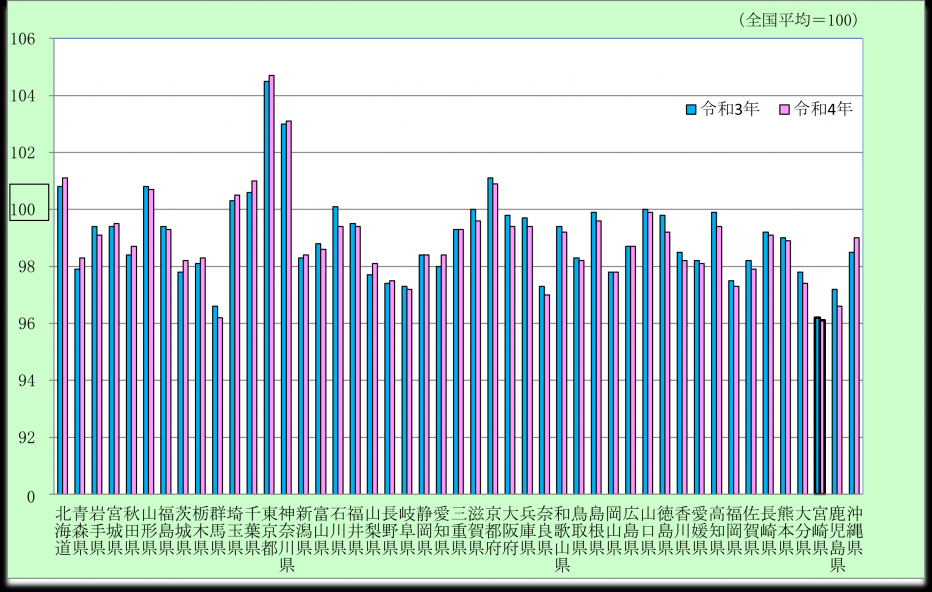Select the 福島県 axis label
This screenshot has height=592, width=932.
pos(166,531)
